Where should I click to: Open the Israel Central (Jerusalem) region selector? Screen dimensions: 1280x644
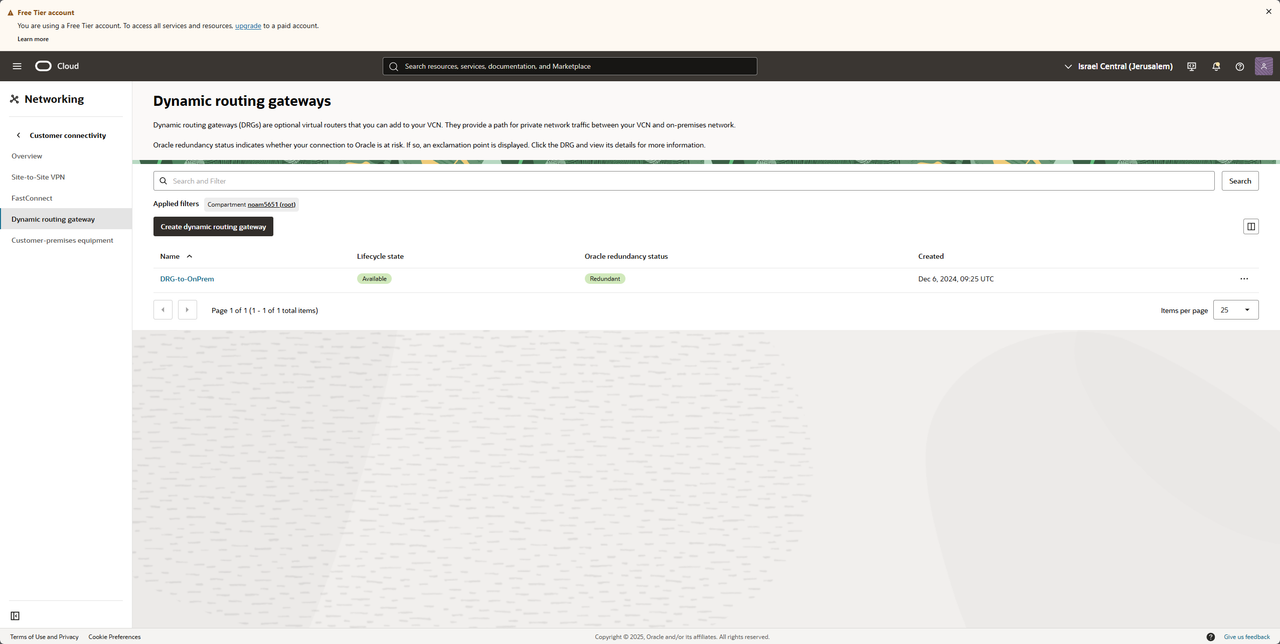pyautogui.click(x=1118, y=66)
